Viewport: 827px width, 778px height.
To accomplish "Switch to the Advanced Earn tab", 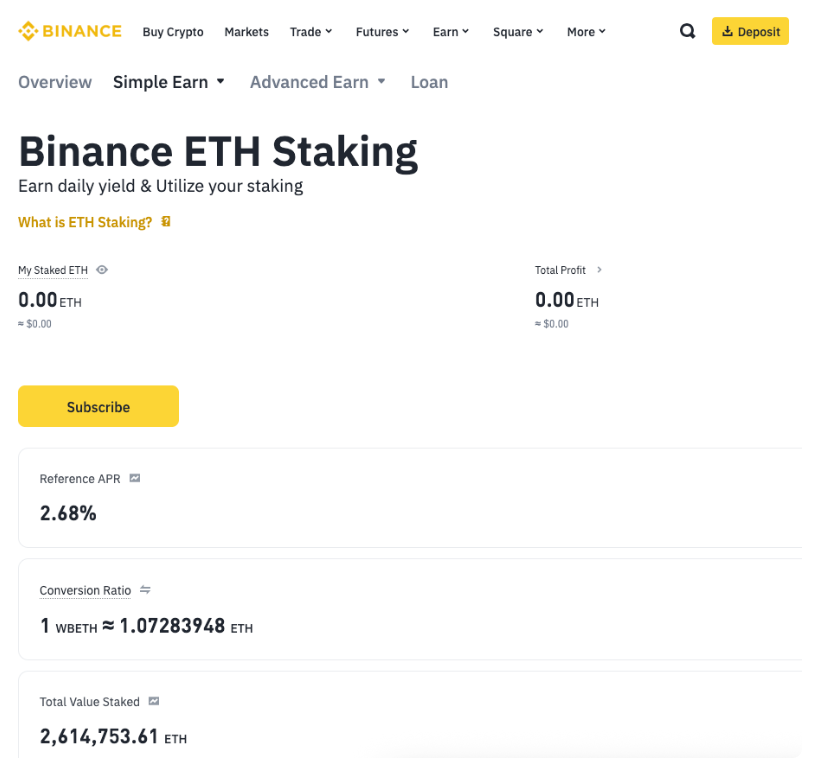I will tap(317, 82).
